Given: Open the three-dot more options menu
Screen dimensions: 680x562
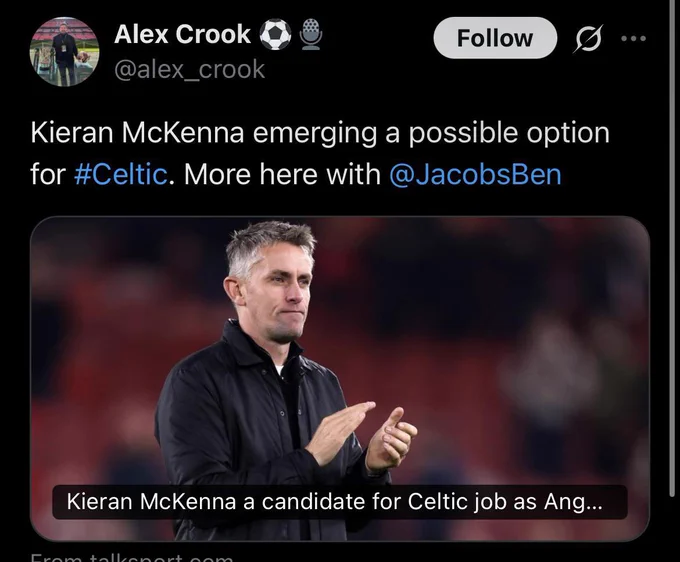Looking at the screenshot, I should 633,39.
